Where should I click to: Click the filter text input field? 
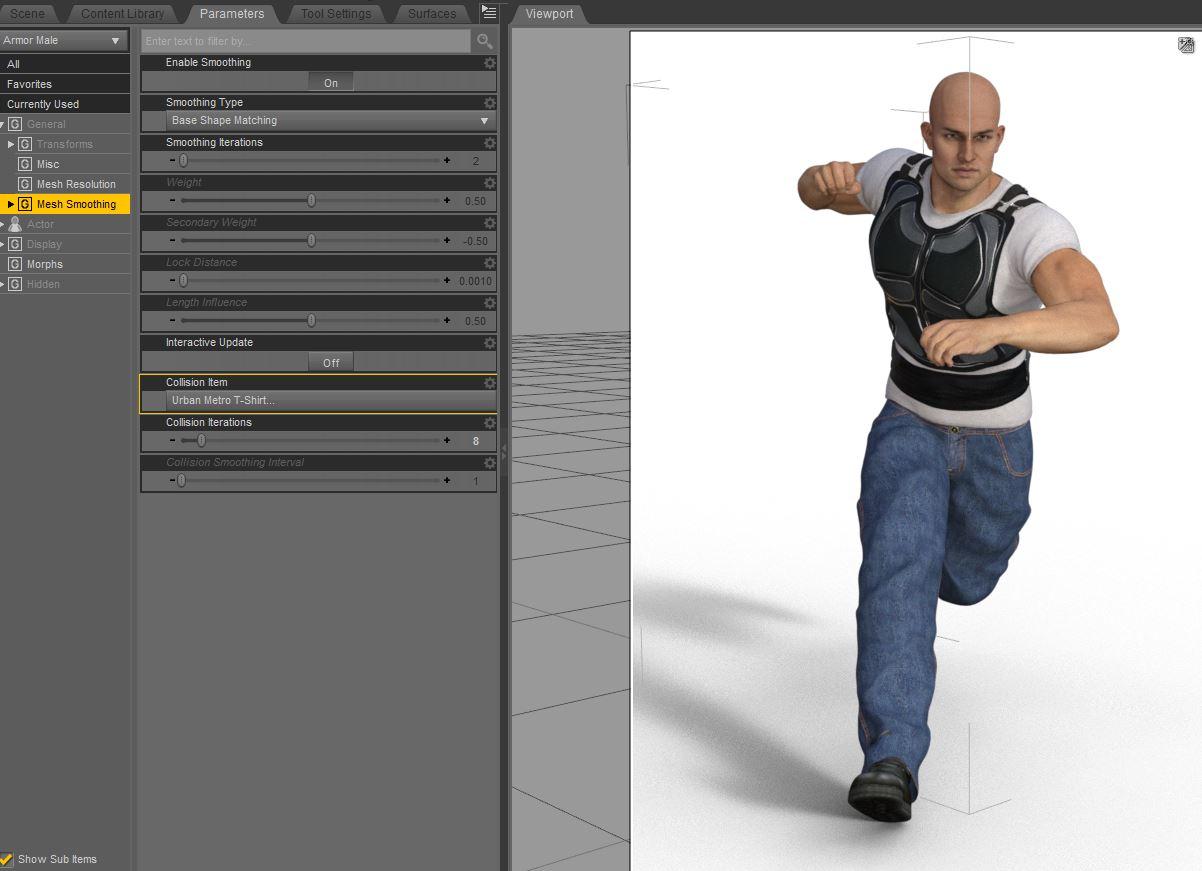pyautogui.click(x=306, y=41)
